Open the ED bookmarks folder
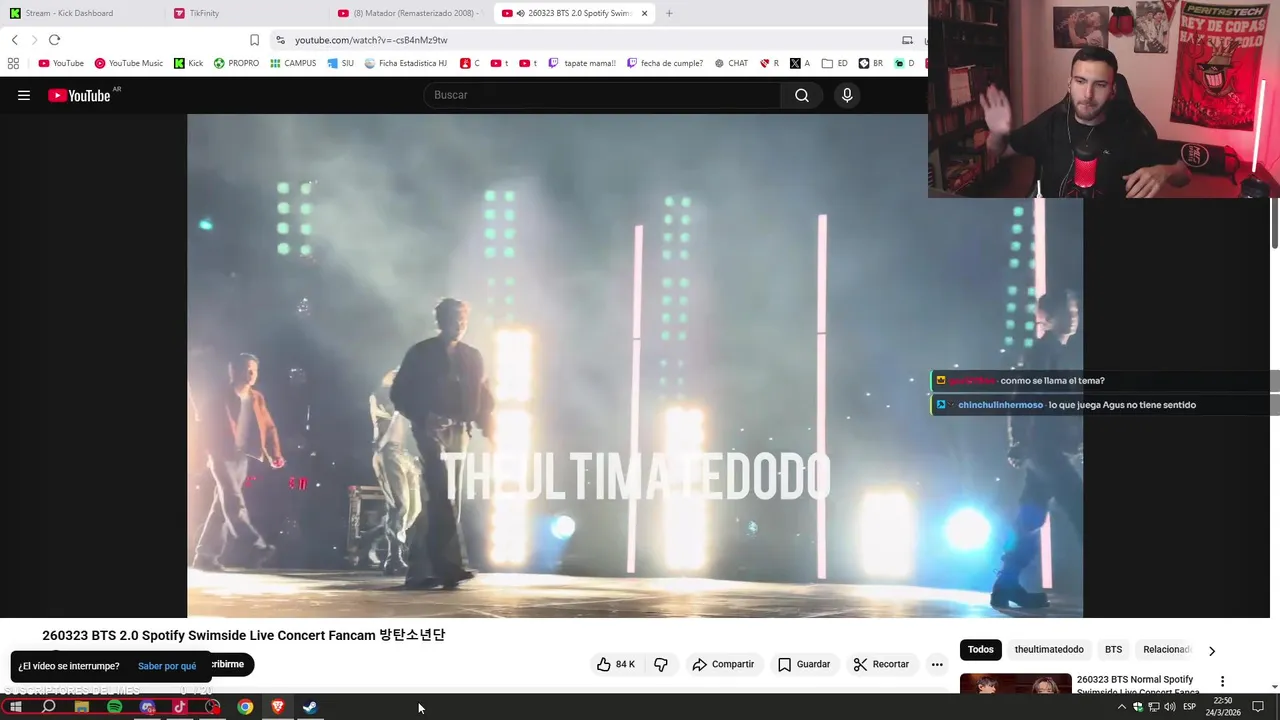 pyautogui.click(x=834, y=63)
